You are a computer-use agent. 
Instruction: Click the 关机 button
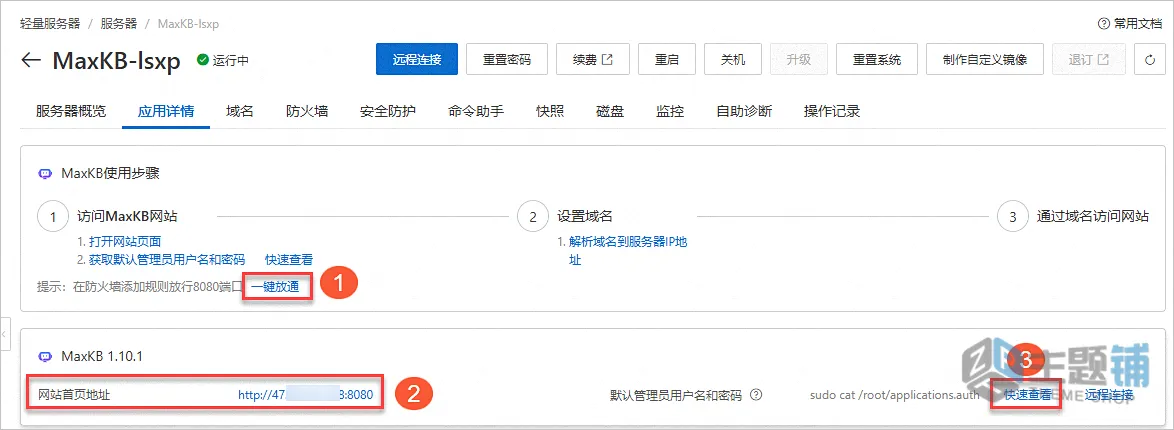(733, 60)
